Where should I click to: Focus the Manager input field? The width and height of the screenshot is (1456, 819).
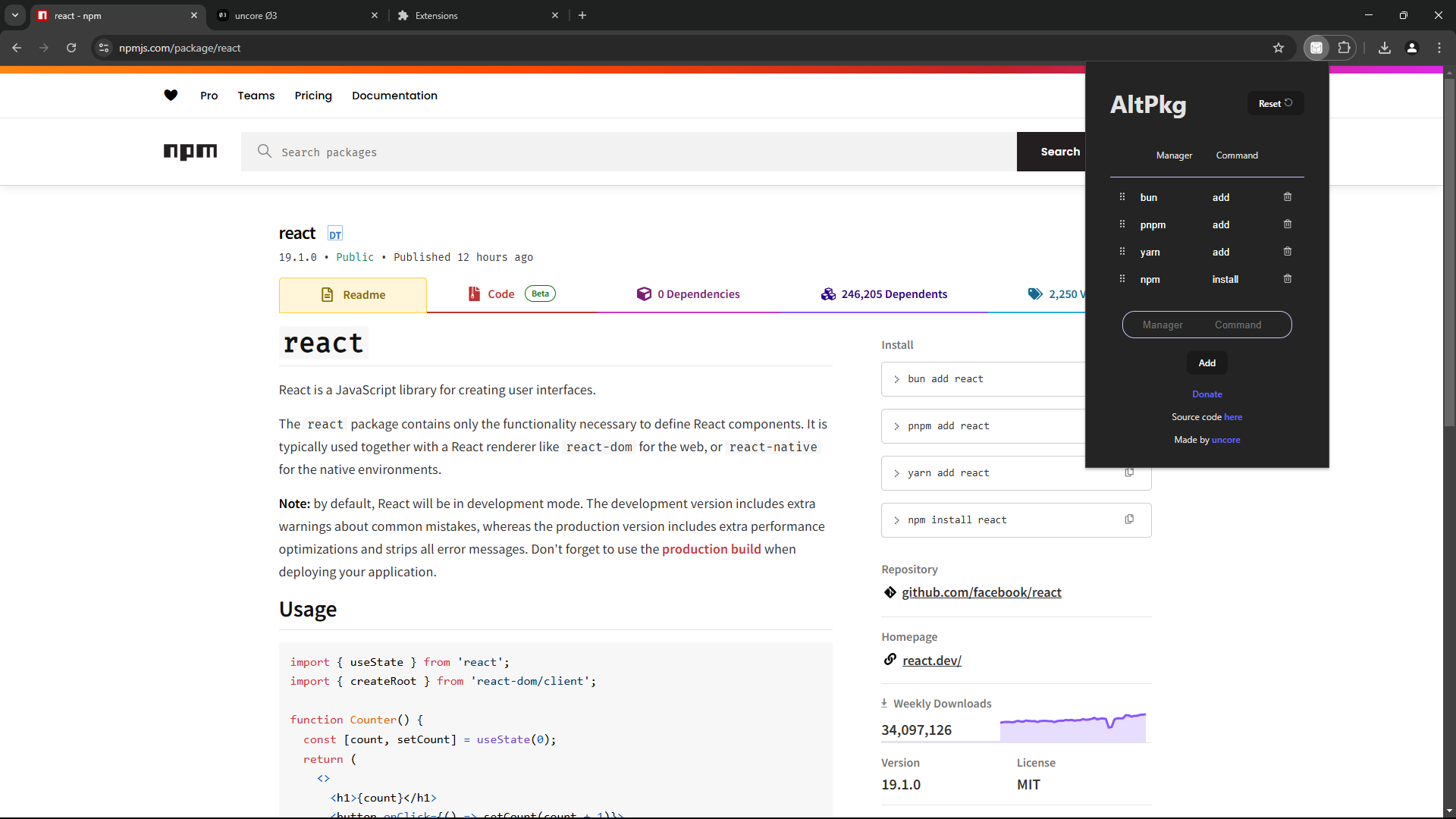(x=1163, y=325)
